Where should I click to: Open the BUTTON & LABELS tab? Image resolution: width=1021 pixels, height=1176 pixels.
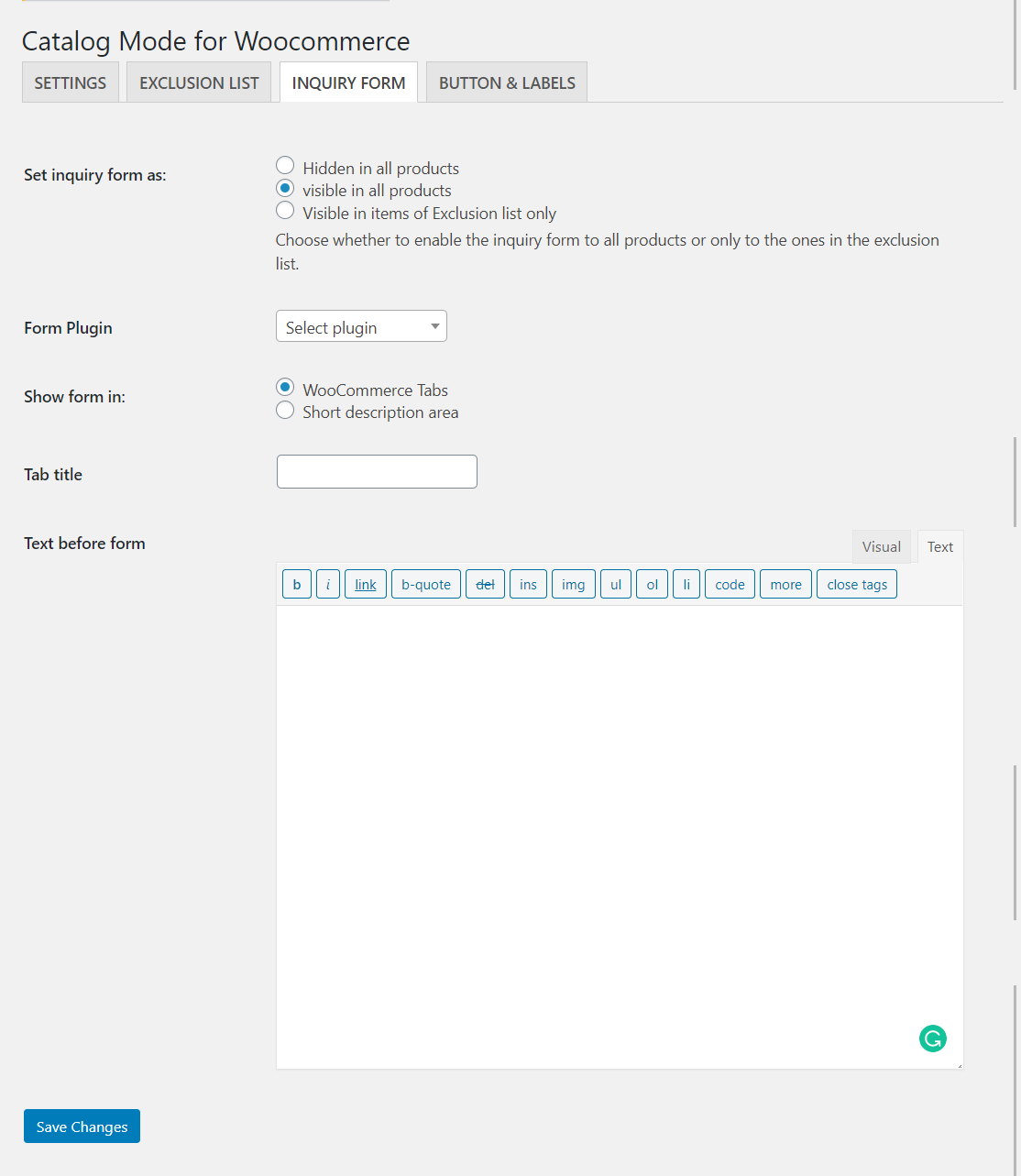[506, 82]
